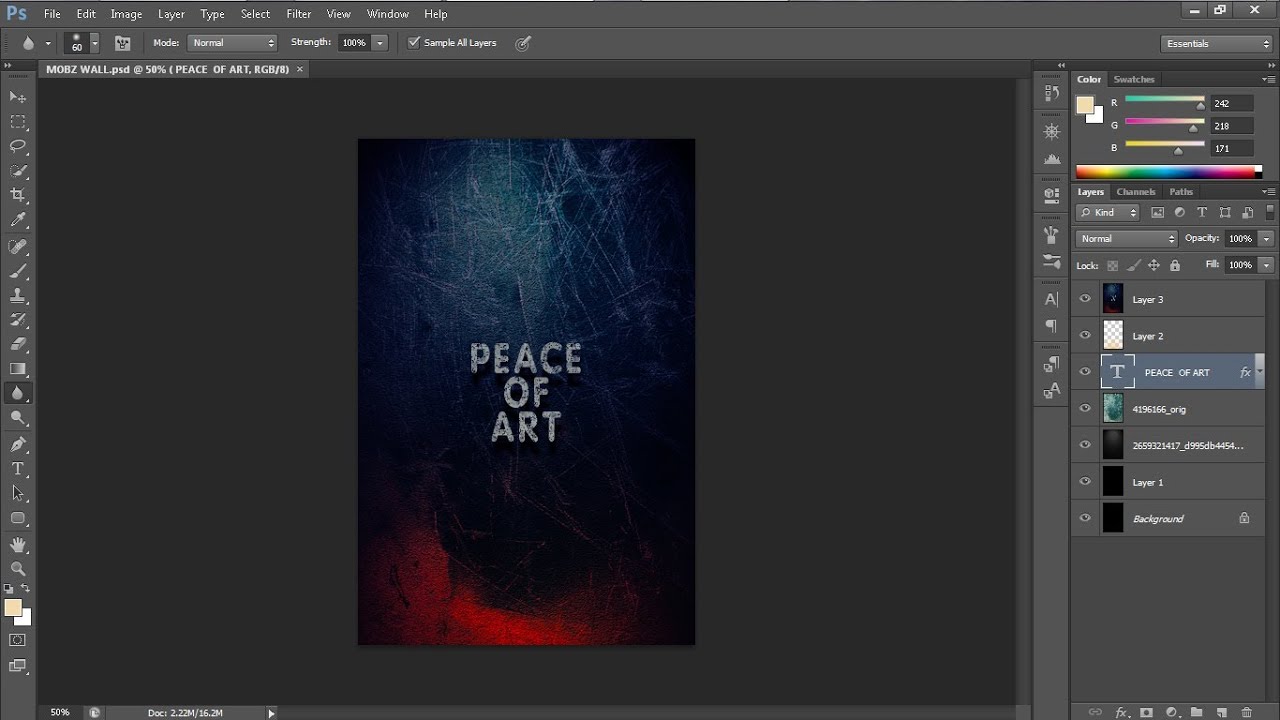Viewport: 1280px width, 720px height.
Task: Toggle tablet pressure for strength
Action: 522,43
